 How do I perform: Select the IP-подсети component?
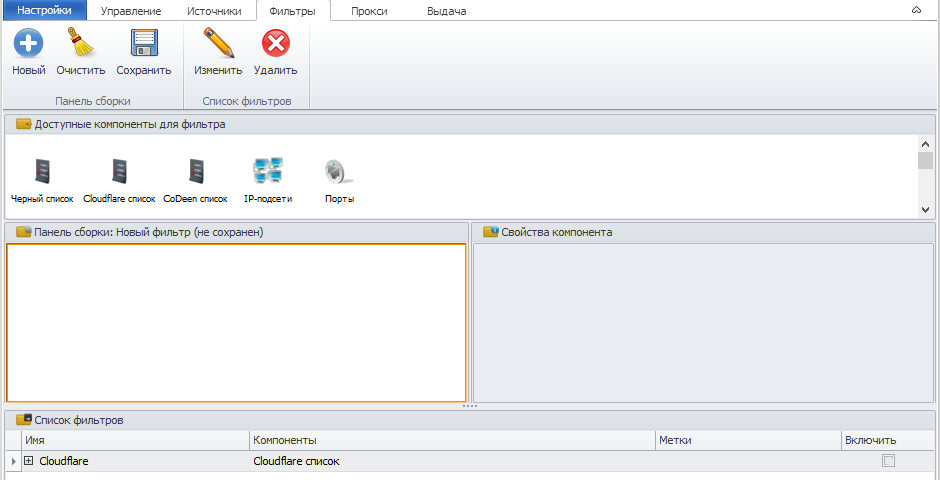(268, 171)
